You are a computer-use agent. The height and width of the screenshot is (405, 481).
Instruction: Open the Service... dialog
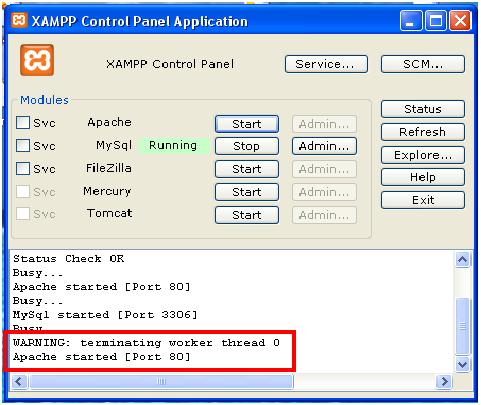[326, 64]
